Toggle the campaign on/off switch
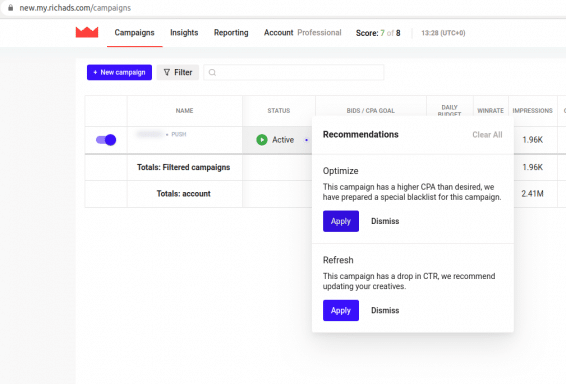The height and width of the screenshot is (384, 566). pyautogui.click(x=106, y=140)
